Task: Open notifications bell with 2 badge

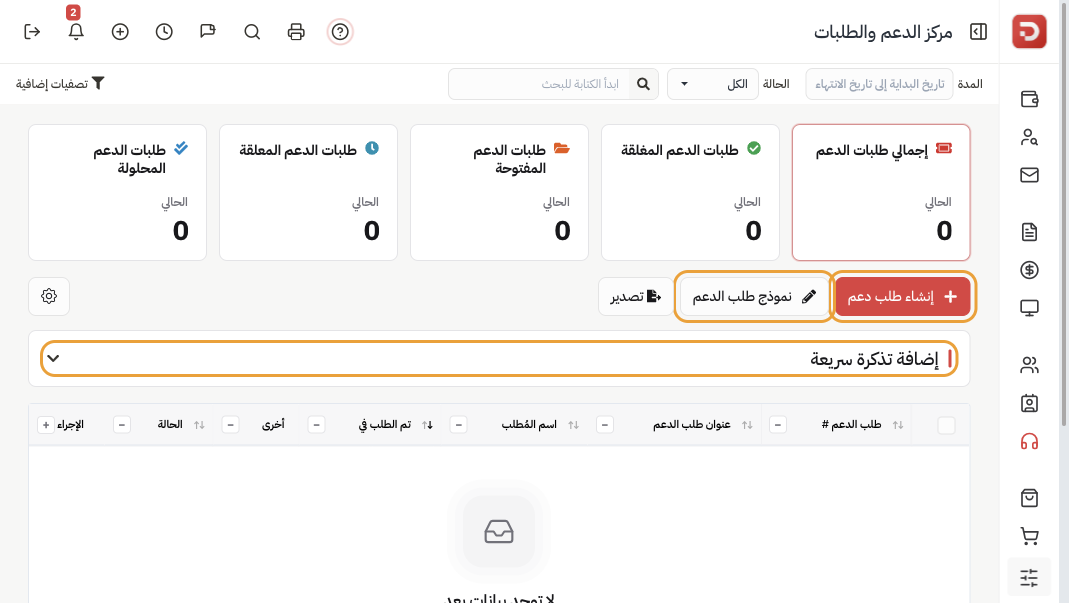Action: (76, 31)
